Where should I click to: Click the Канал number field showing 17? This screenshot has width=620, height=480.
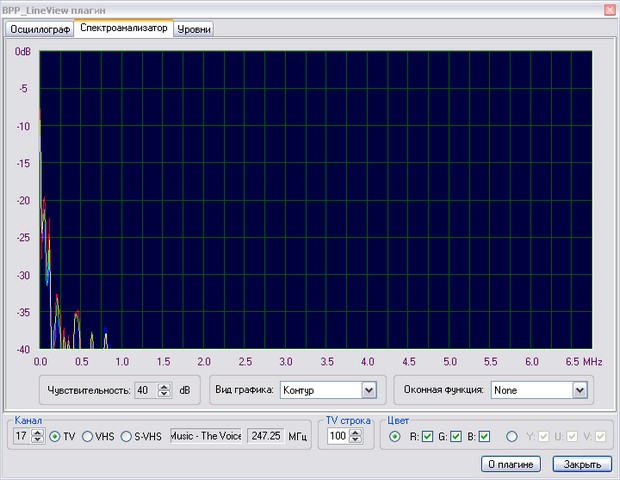pos(23,436)
